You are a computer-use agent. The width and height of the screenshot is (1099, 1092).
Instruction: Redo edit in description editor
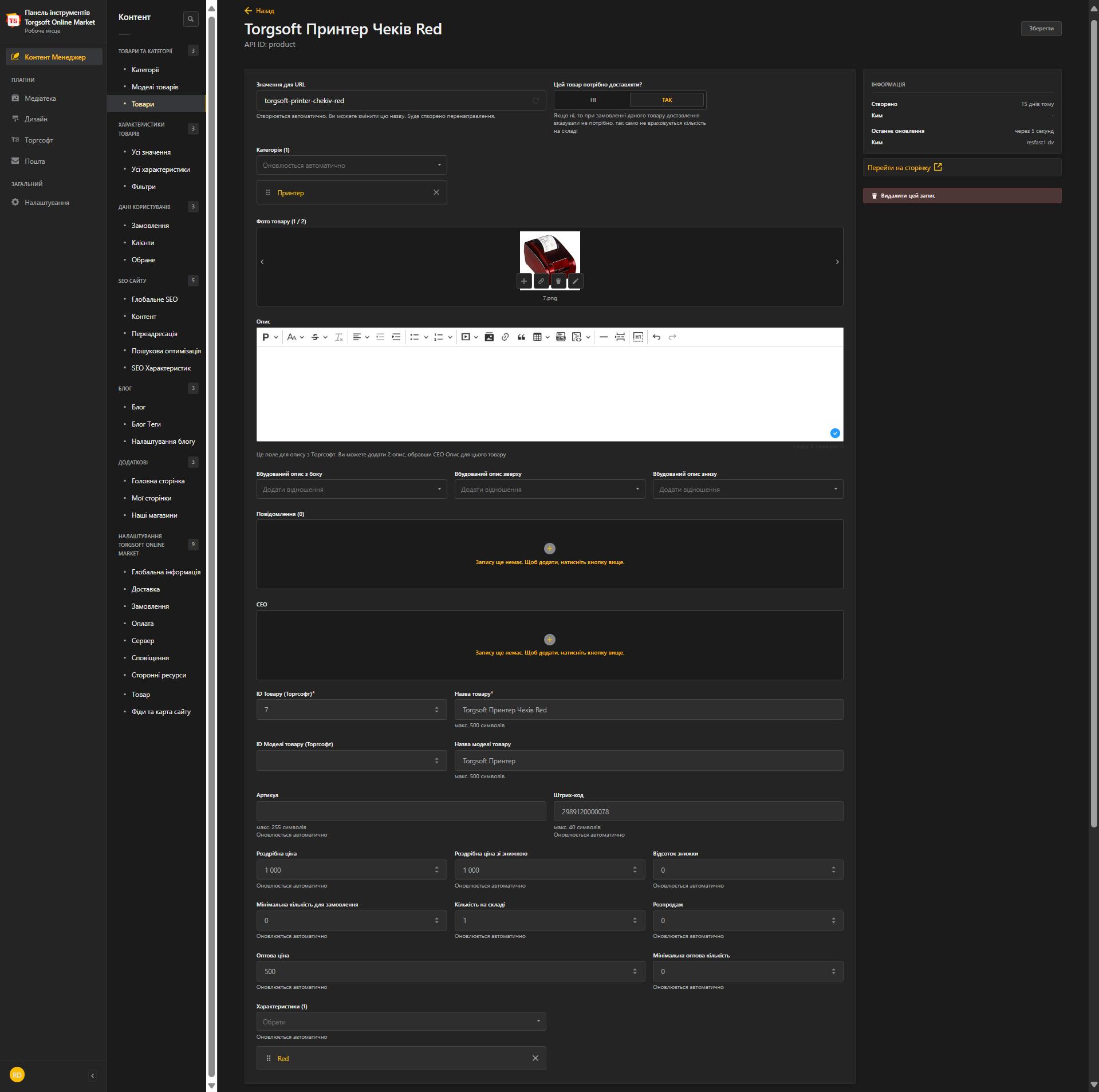[x=673, y=337]
